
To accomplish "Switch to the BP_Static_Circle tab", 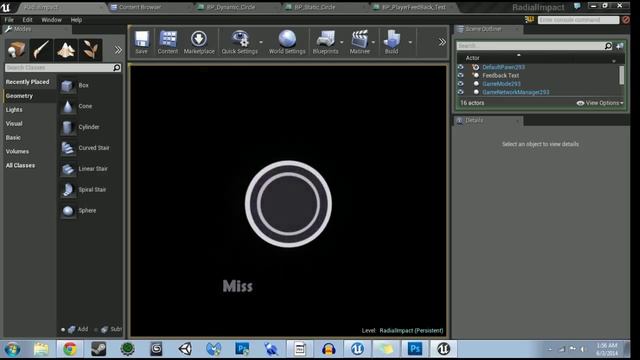I will [x=315, y=7].
